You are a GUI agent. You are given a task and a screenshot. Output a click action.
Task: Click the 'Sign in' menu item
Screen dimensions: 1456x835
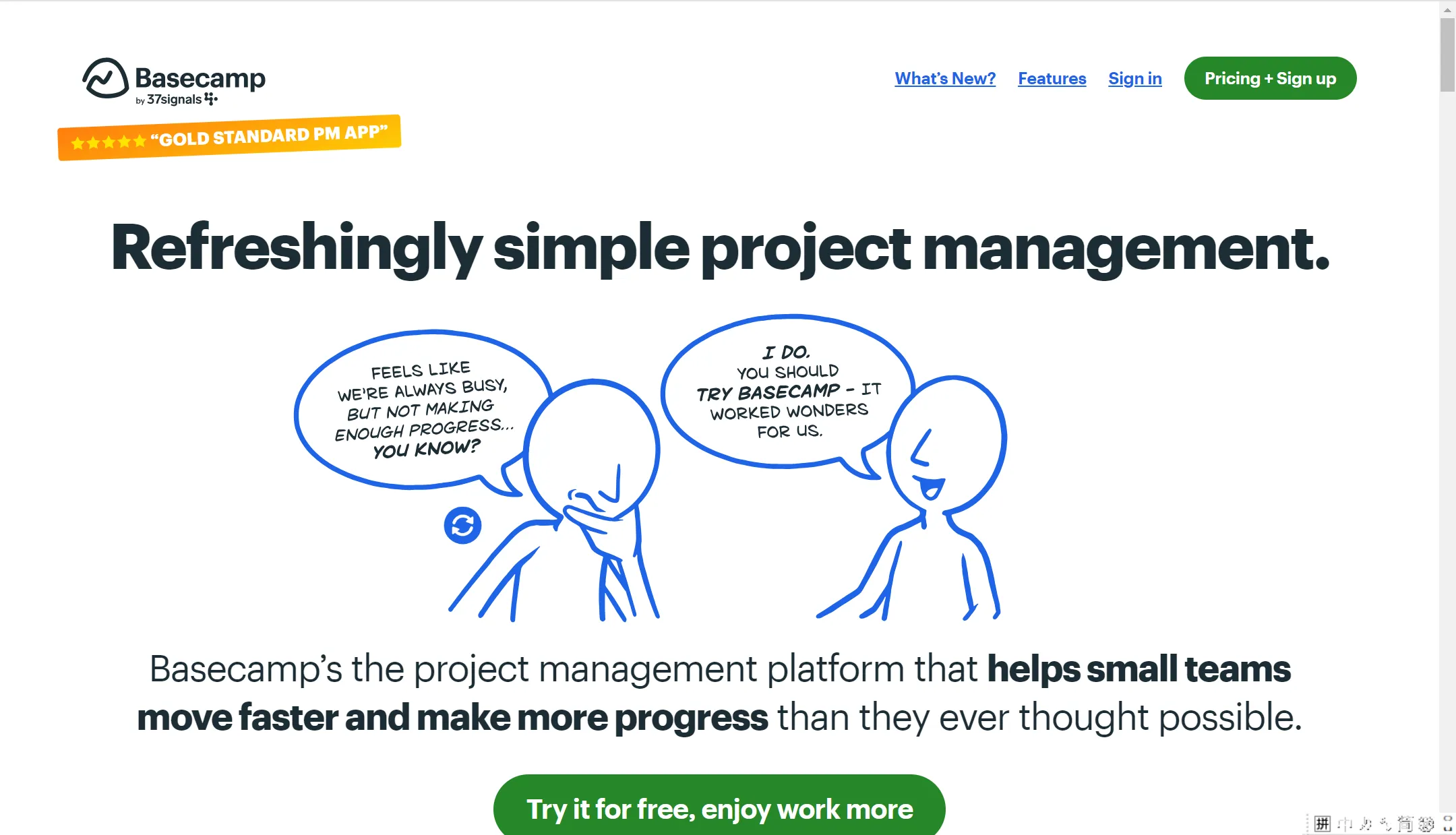[x=1135, y=77]
